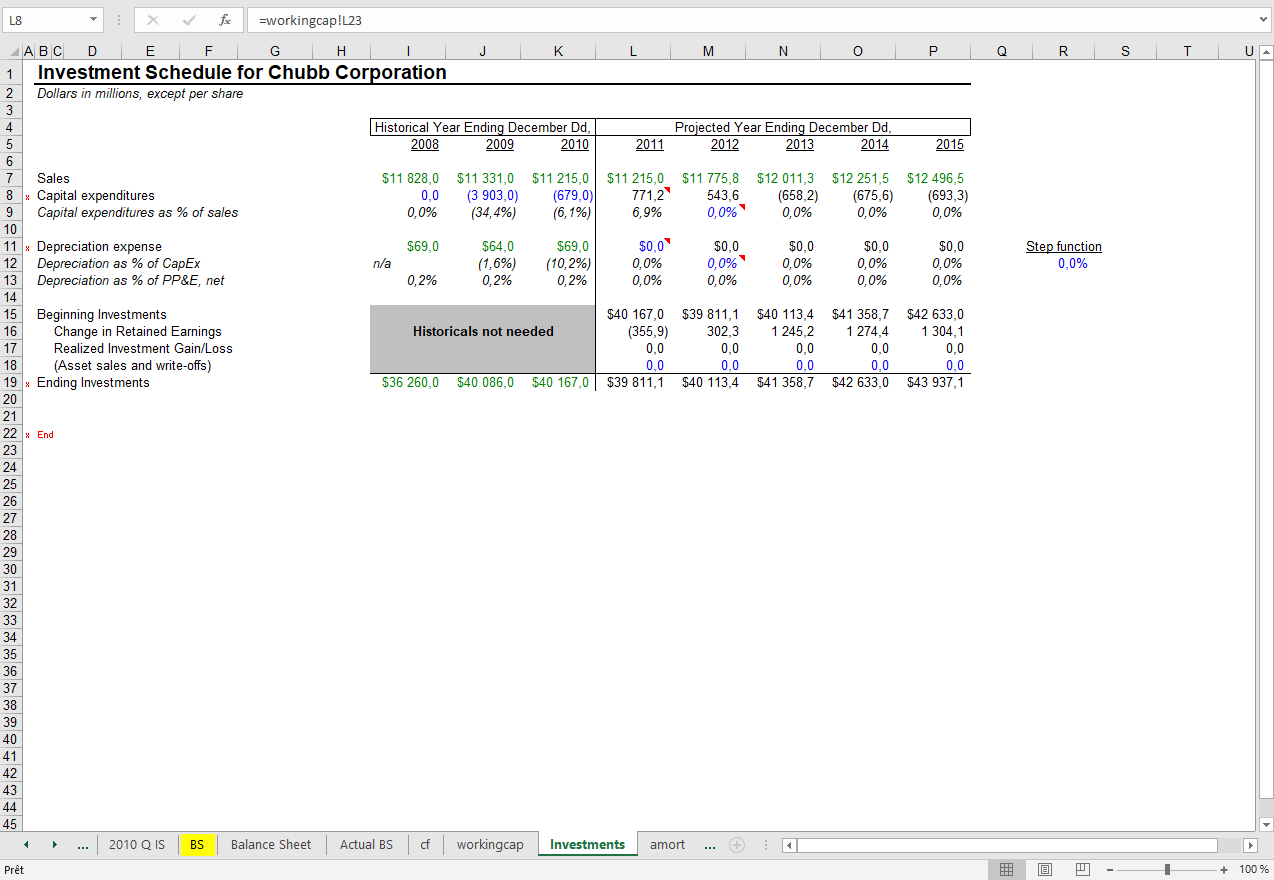Click the Historical Year Ending December header

pyautogui.click(x=483, y=127)
